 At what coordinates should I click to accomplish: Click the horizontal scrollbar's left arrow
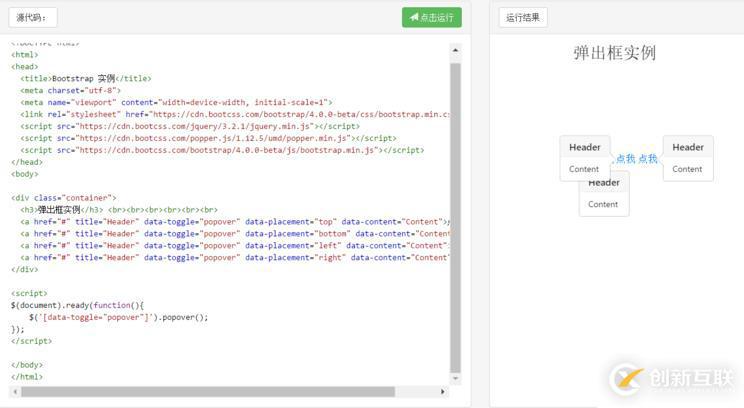pyautogui.click(x=16, y=392)
